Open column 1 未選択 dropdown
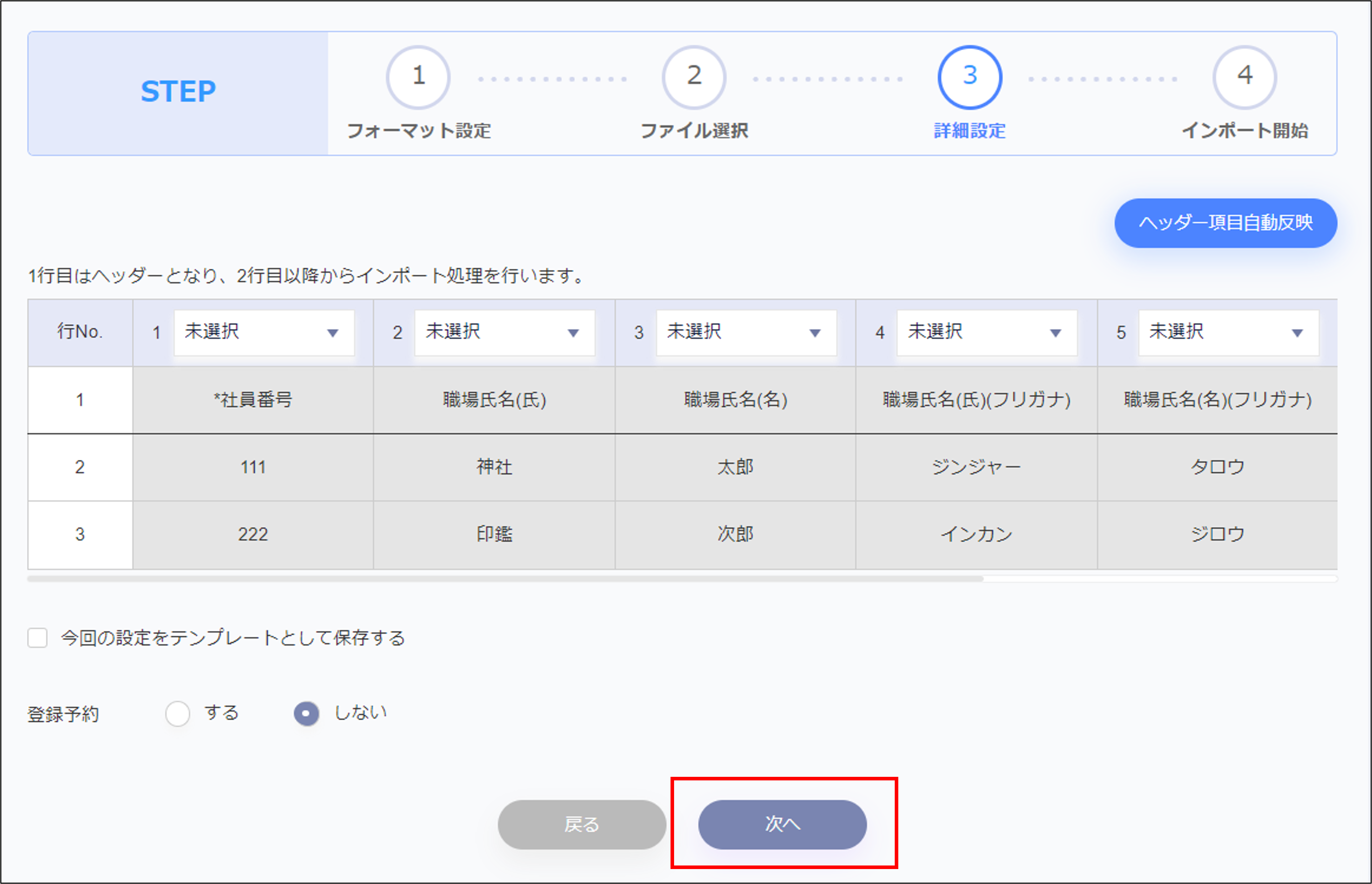This screenshot has width=1372, height=884. pos(264,333)
